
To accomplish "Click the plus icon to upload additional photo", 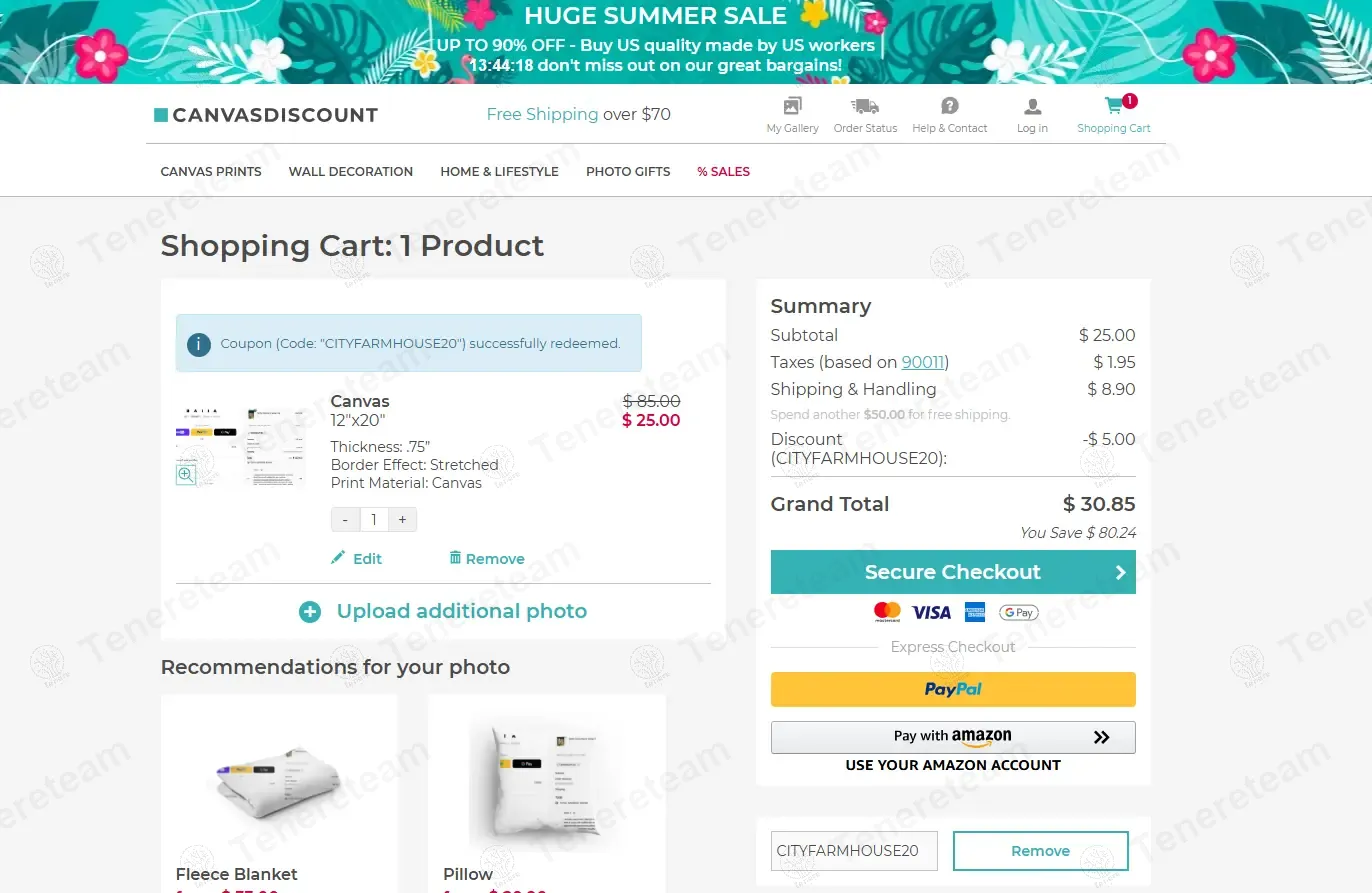I will click(310, 612).
